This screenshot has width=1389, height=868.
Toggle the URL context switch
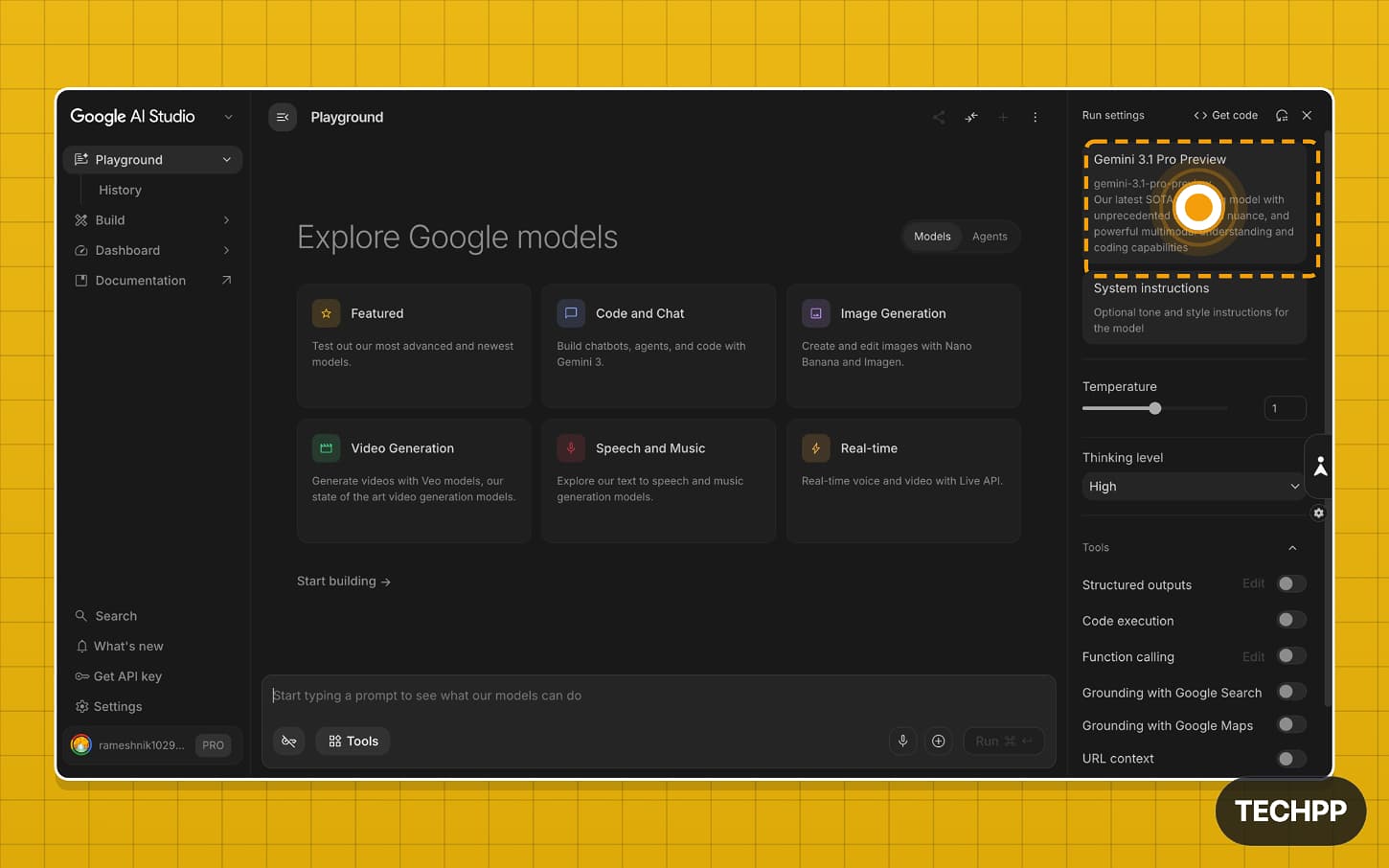(x=1291, y=759)
